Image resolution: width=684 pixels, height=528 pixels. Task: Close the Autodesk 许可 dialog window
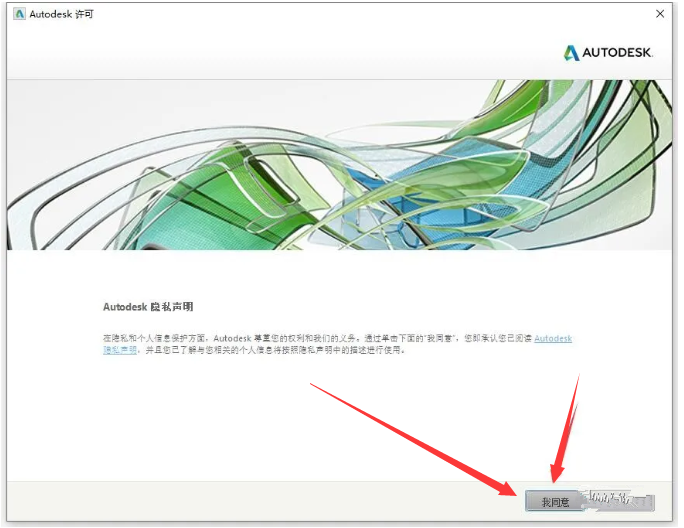pyautogui.click(x=660, y=14)
